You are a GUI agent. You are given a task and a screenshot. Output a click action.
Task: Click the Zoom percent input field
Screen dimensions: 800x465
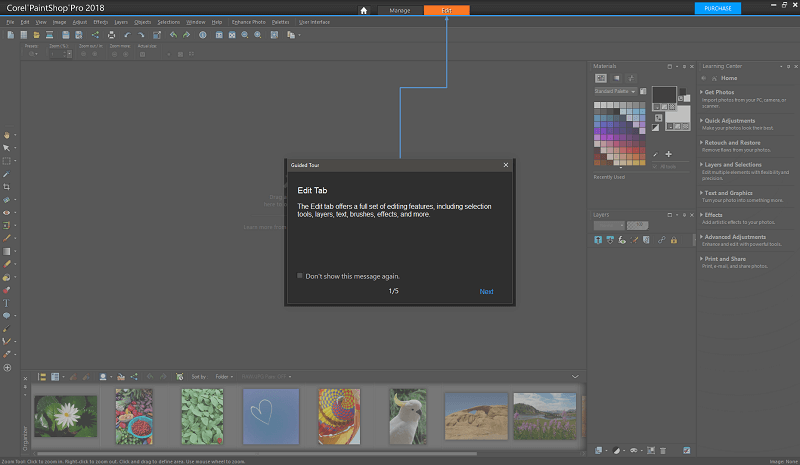[57, 54]
